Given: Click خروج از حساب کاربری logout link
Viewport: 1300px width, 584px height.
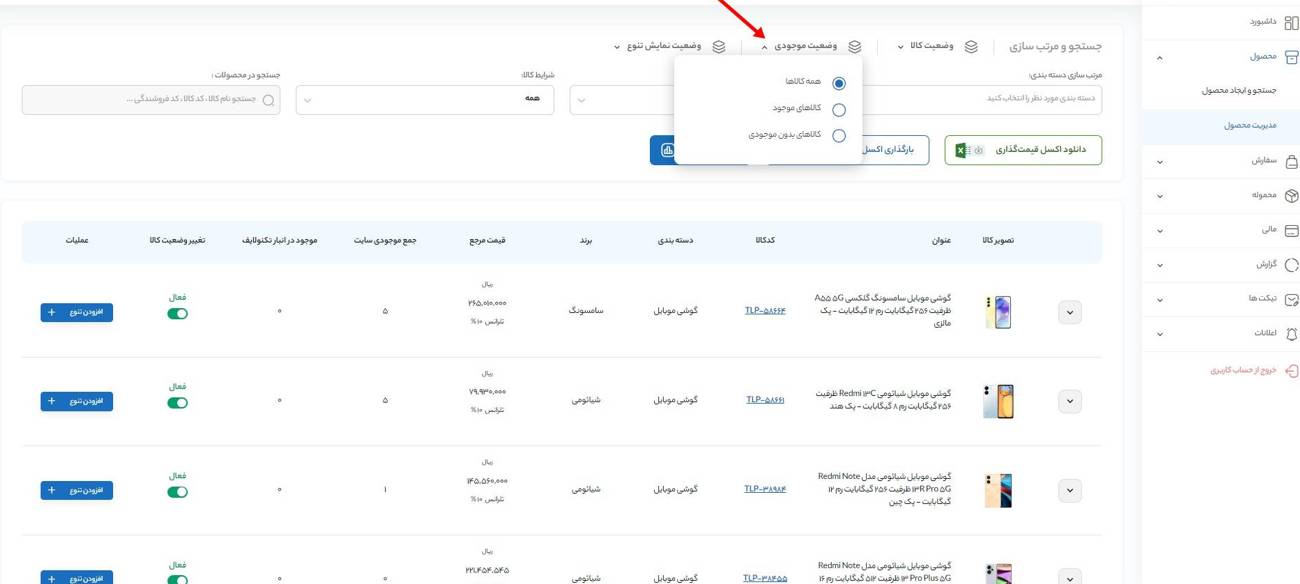Looking at the screenshot, I should click(1243, 370).
